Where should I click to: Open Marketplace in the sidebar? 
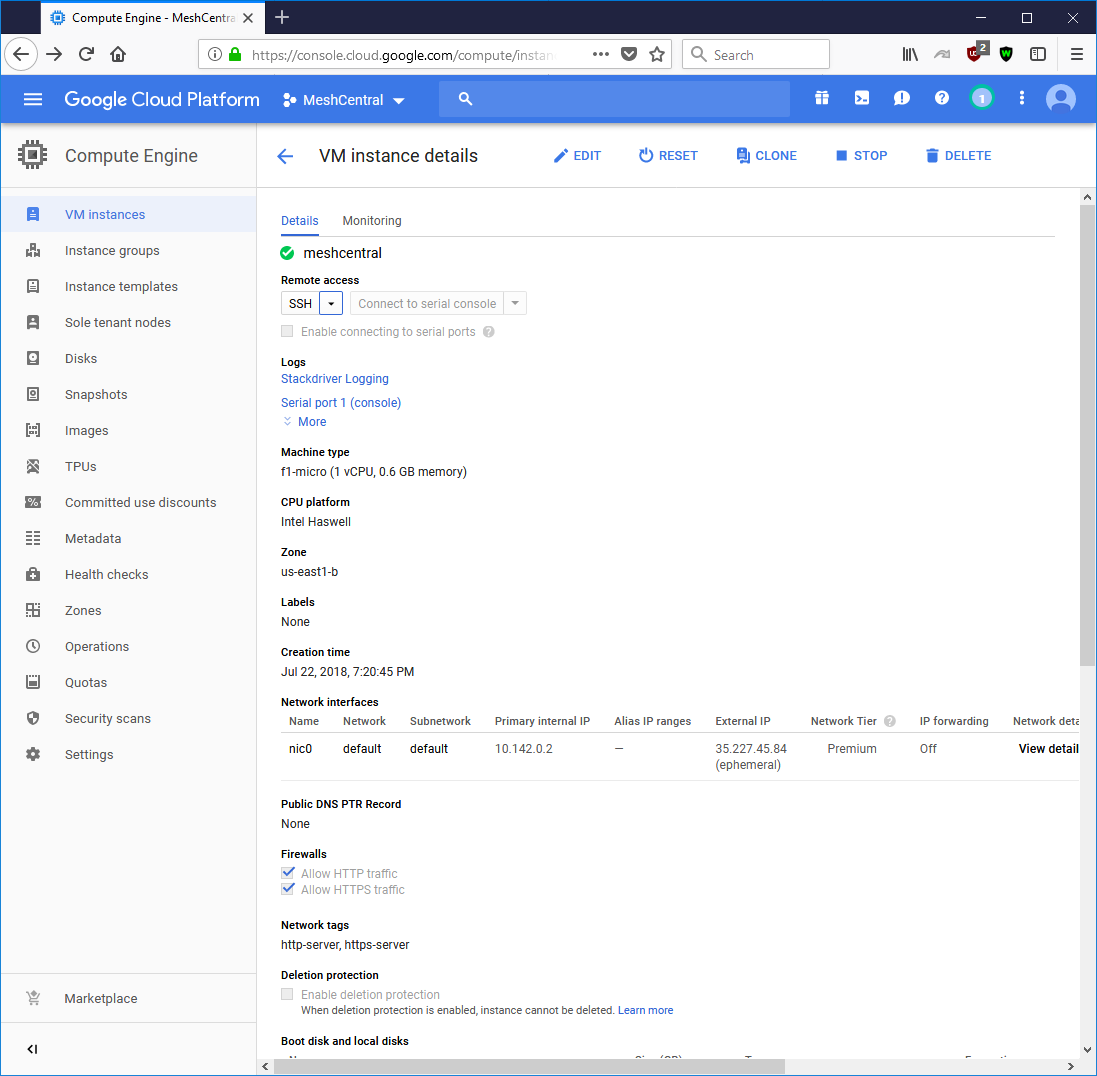[x=129, y=998]
